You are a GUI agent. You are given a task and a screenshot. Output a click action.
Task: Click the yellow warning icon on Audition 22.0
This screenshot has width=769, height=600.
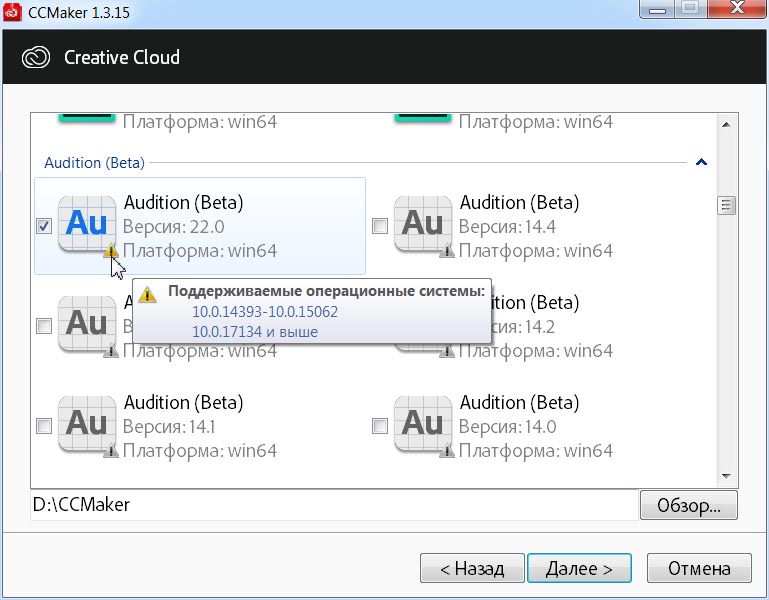pos(111,252)
